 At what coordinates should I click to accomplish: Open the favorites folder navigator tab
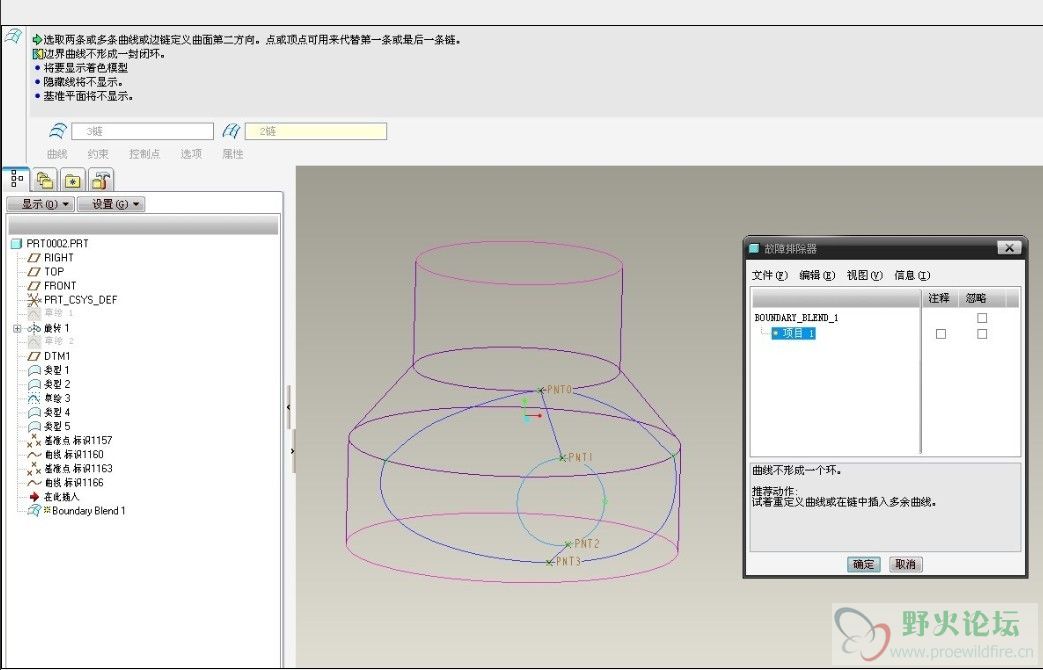click(x=73, y=180)
